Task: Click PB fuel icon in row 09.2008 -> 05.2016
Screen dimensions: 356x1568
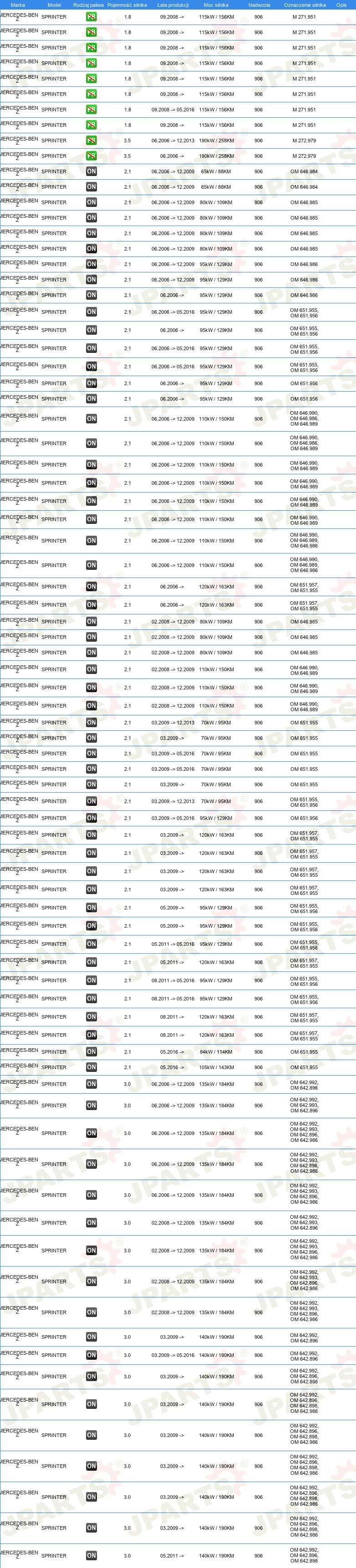Action: coord(92,110)
